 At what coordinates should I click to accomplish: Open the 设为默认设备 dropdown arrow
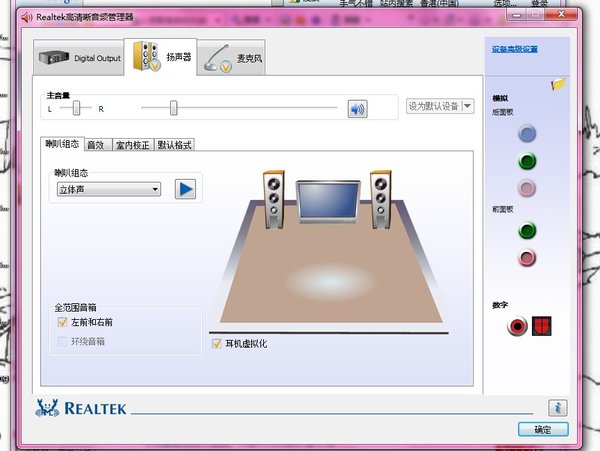click(x=468, y=106)
